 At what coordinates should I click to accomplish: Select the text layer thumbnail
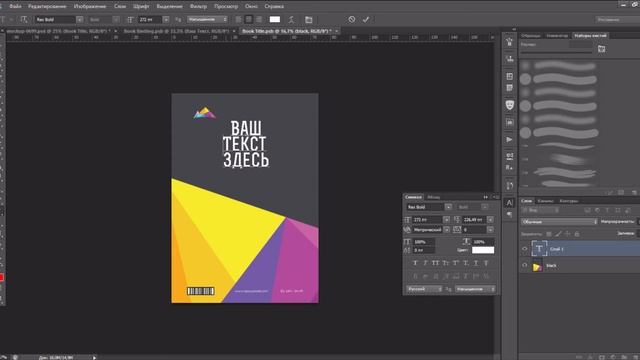[x=539, y=249]
